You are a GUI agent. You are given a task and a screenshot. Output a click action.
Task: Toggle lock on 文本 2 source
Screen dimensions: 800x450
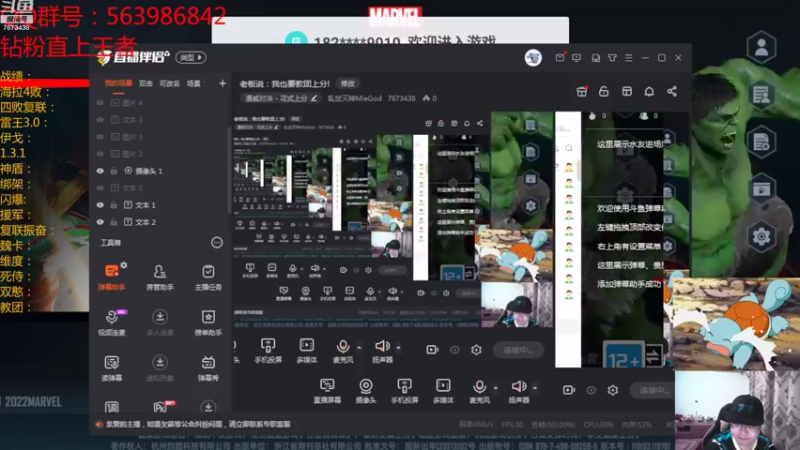[114, 222]
